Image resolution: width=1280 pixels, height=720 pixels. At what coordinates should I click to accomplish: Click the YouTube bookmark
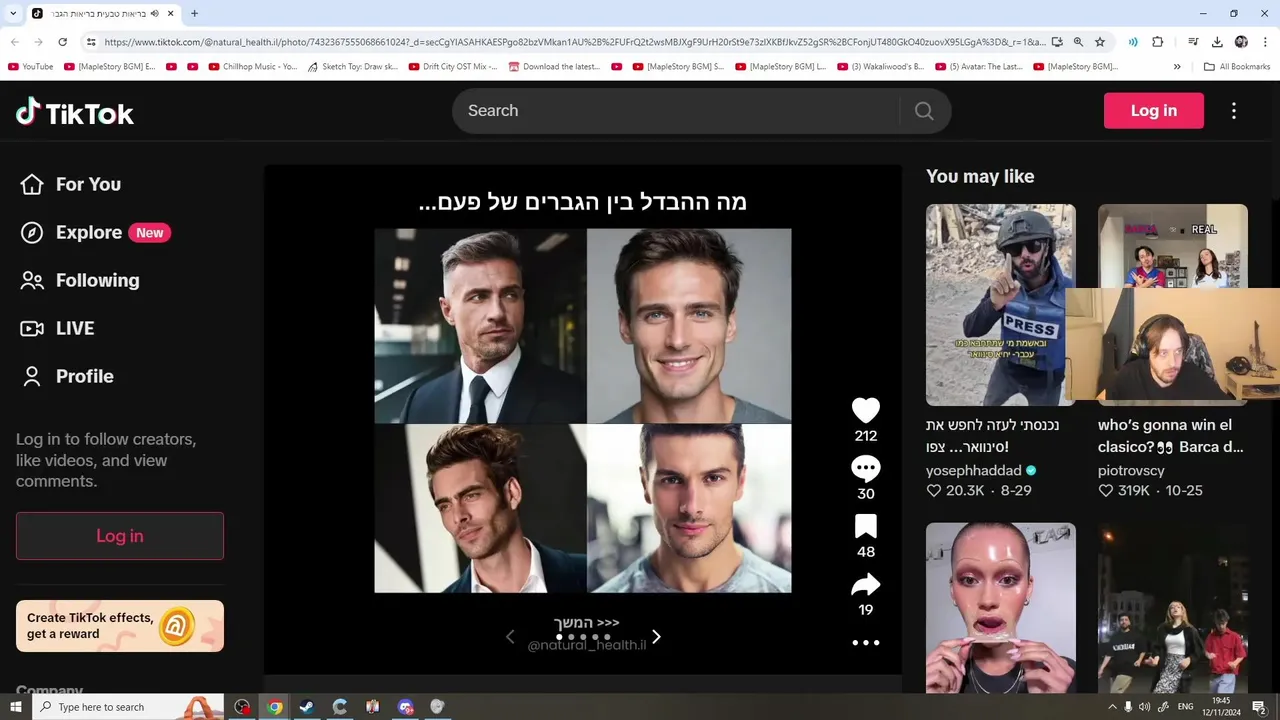click(30, 67)
